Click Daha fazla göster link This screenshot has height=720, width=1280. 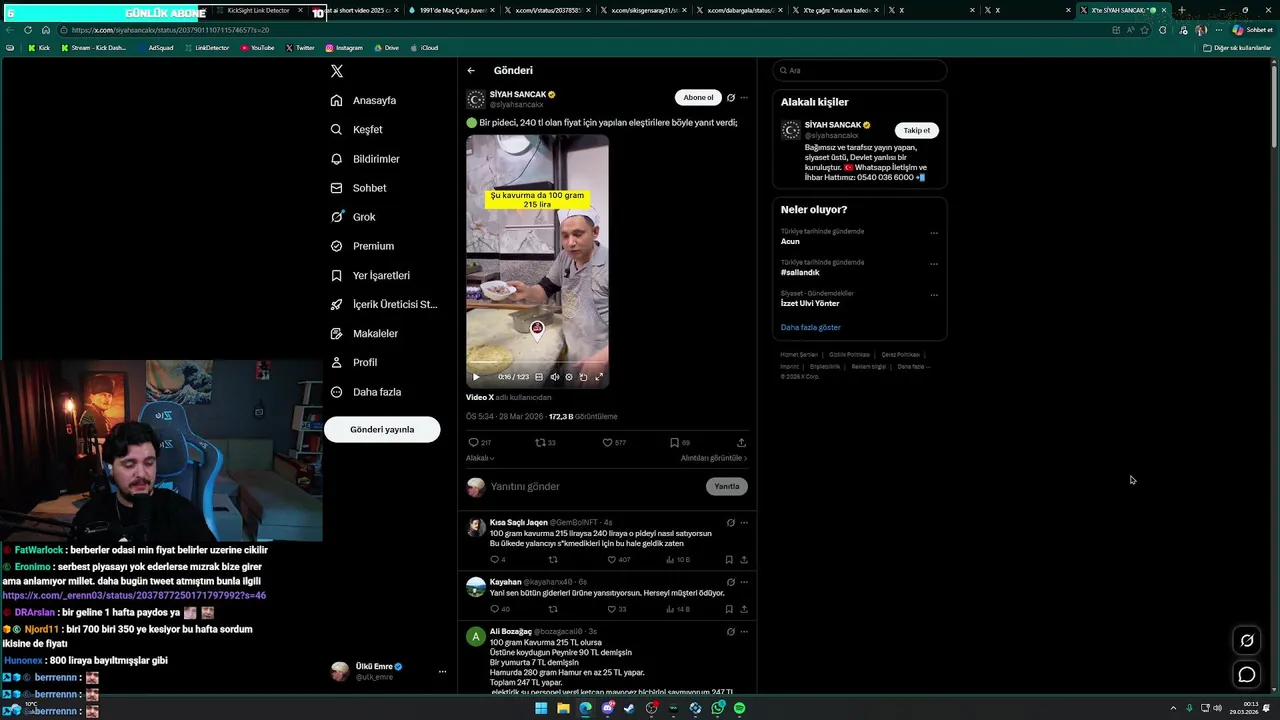pos(811,327)
